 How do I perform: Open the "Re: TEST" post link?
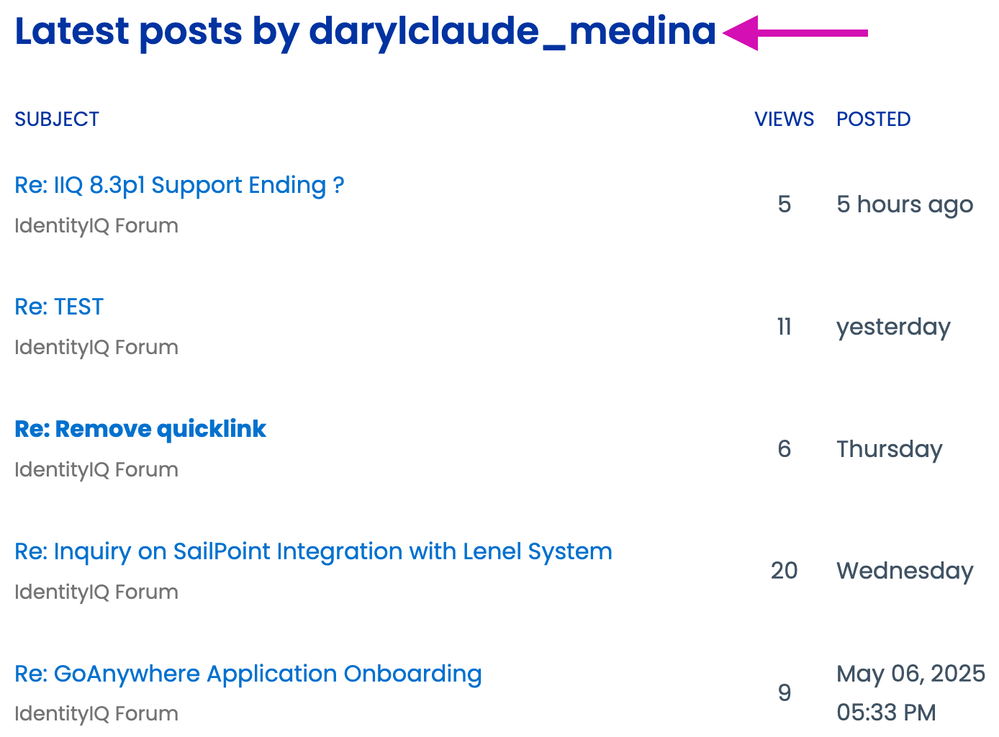coord(59,307)
